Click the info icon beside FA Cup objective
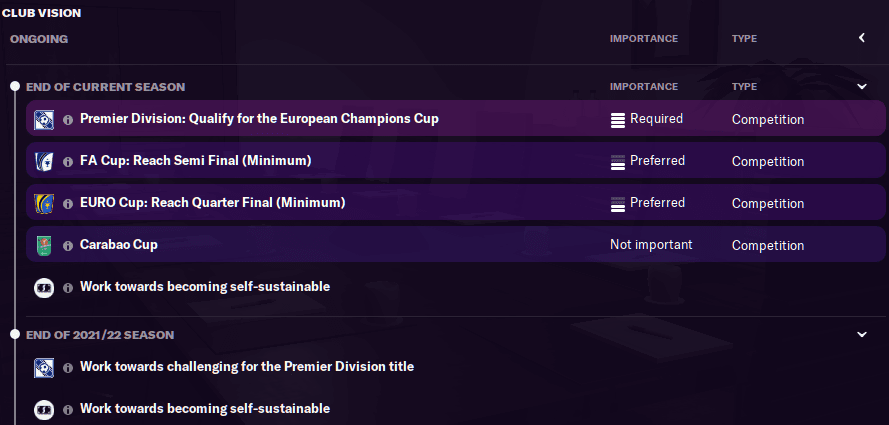Screen dimensions: 889x425 (x=68, y=161)
